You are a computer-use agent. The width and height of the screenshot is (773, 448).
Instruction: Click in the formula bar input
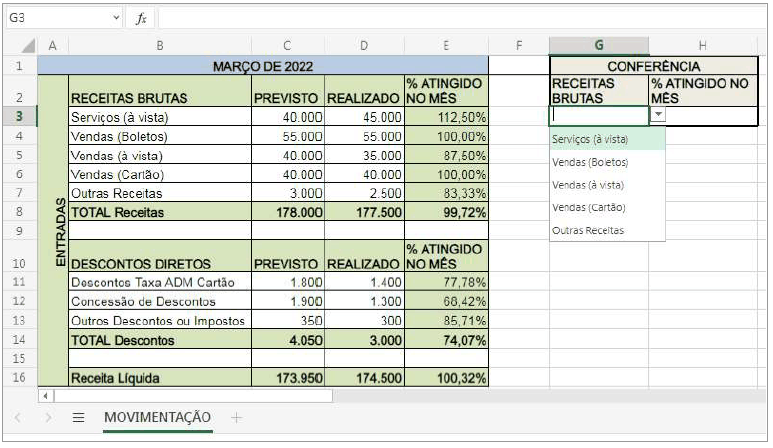point(460,18)
